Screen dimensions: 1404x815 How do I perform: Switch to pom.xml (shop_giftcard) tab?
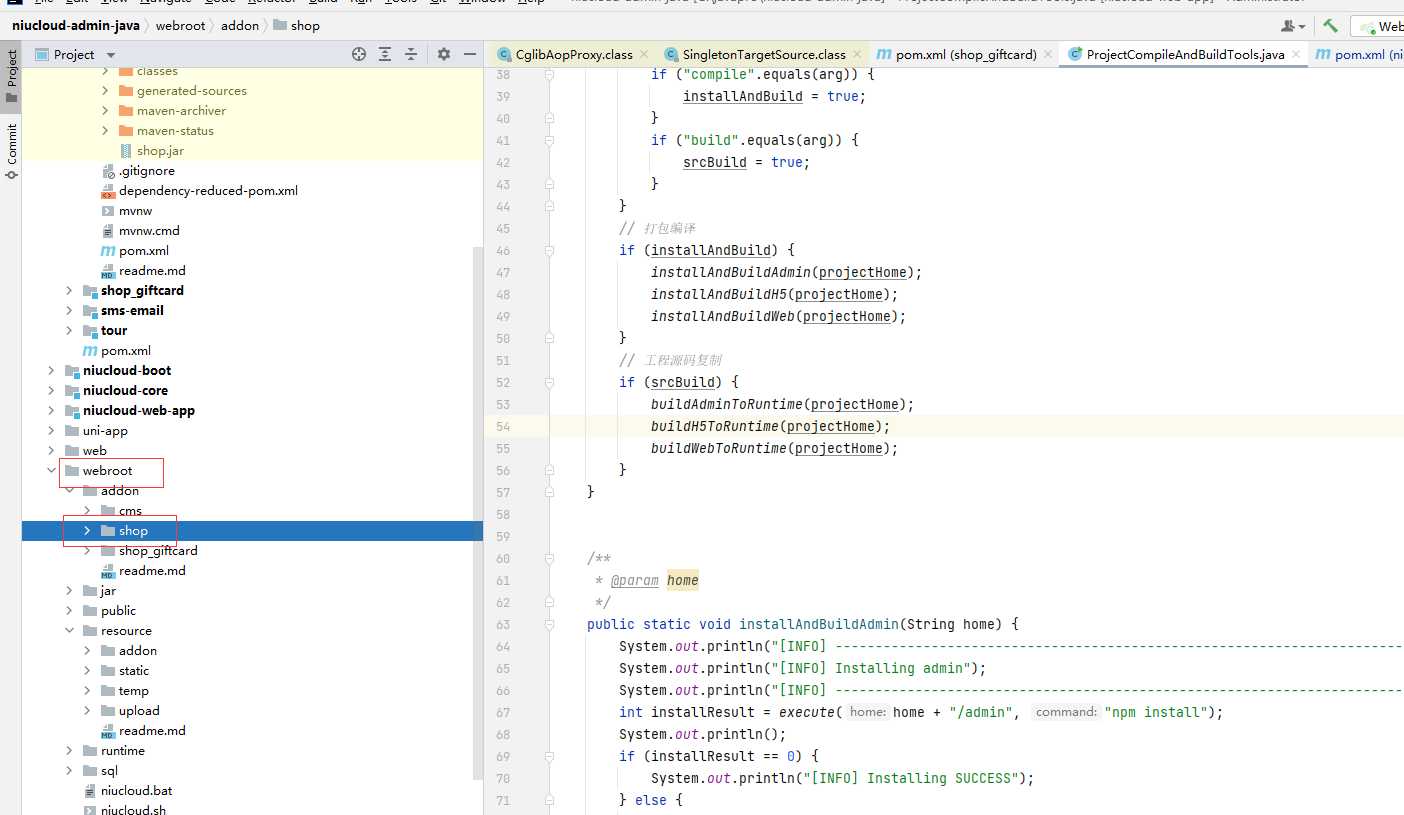pos(965,55)
